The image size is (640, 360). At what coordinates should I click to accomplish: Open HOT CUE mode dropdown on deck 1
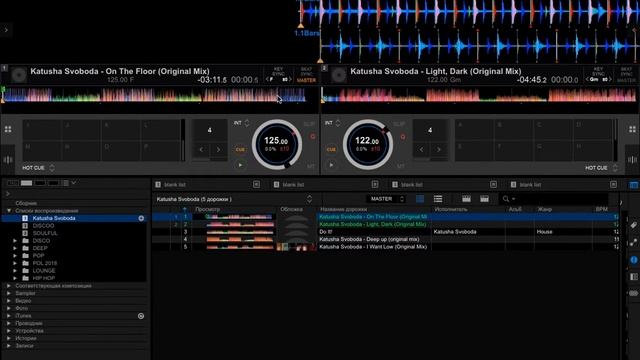click(x=52, y=168)
